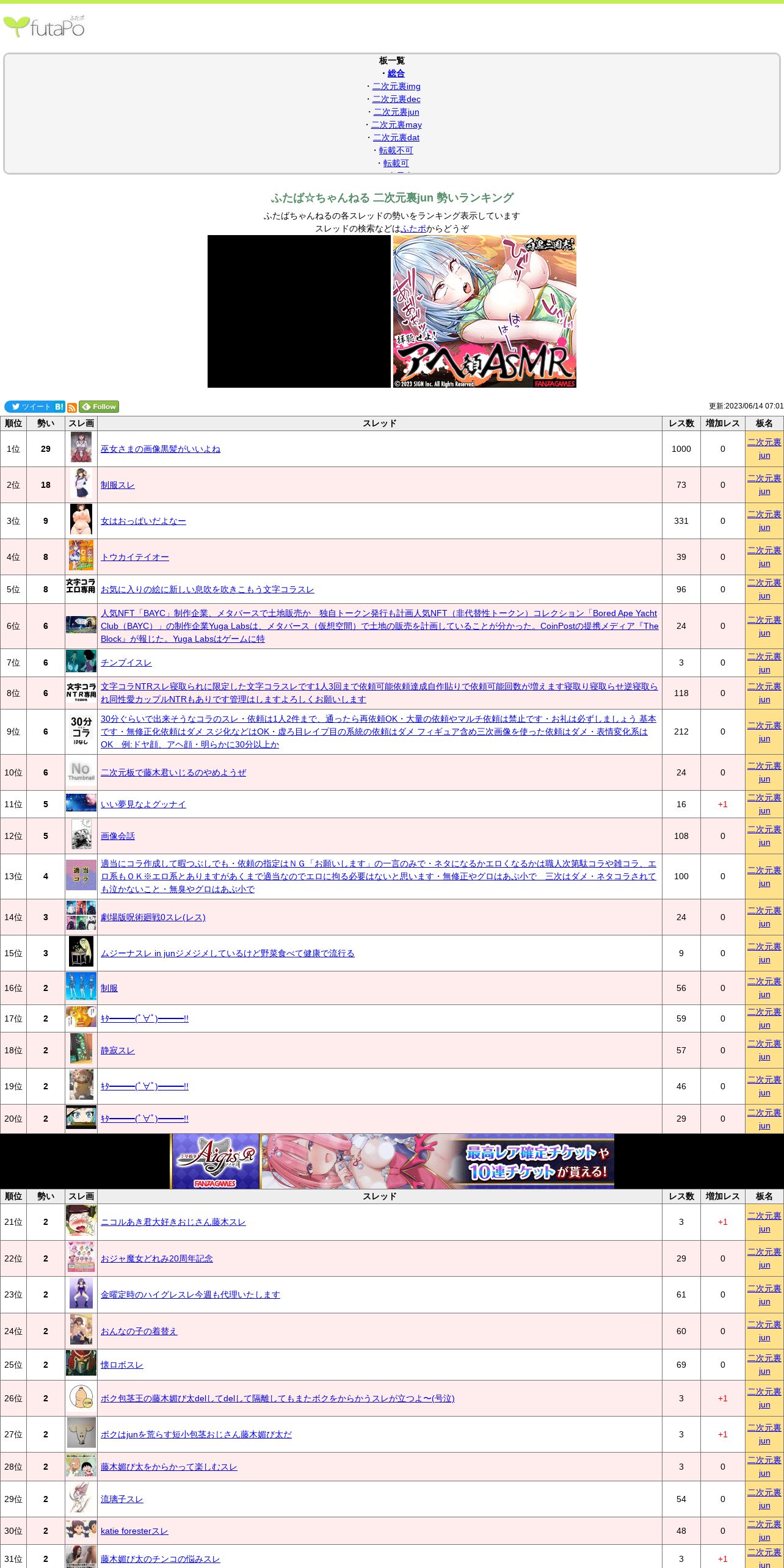The width and height of the screenshot is (784, 1568).
Task: Click the Twitter tweet button
Action: point(29,407)
